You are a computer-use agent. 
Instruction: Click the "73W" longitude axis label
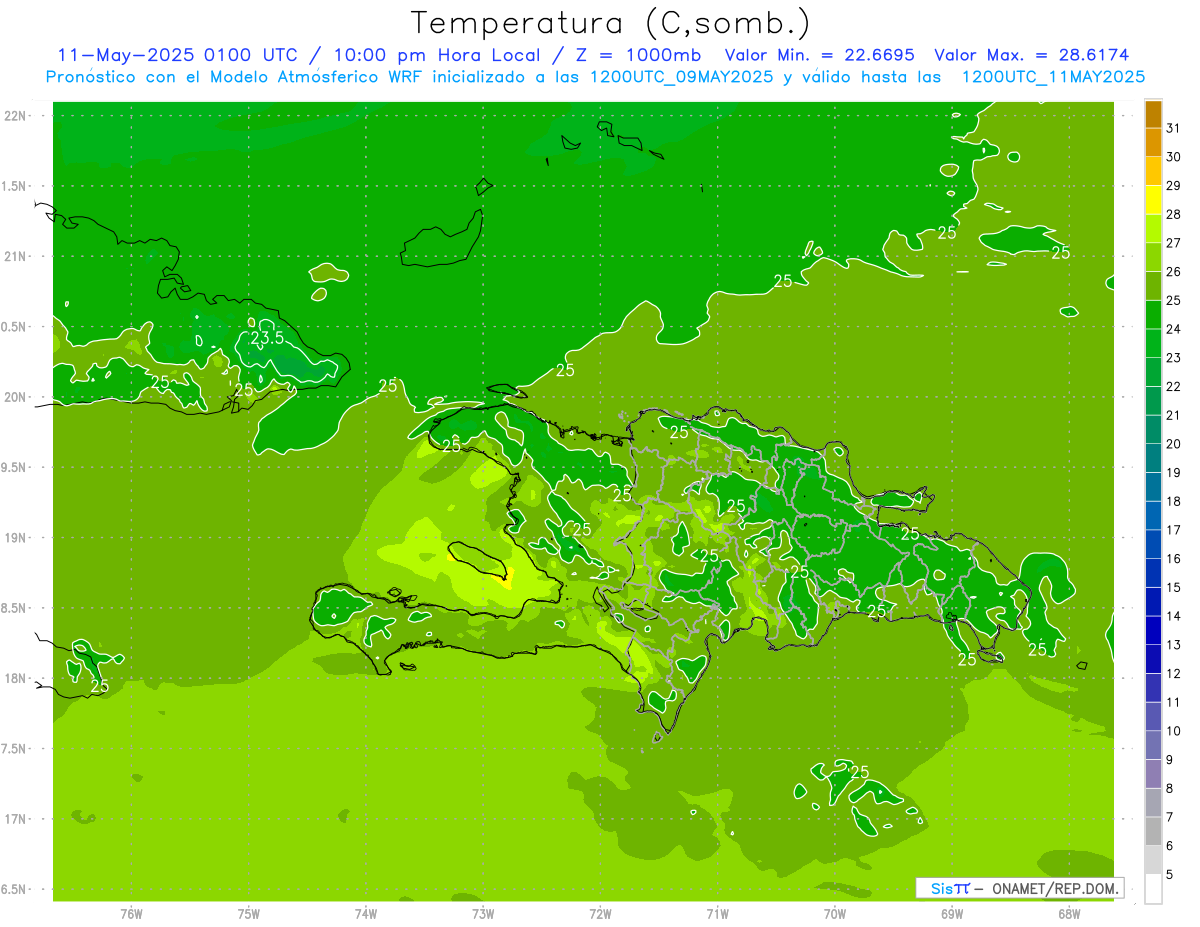[x=483, y=914]
